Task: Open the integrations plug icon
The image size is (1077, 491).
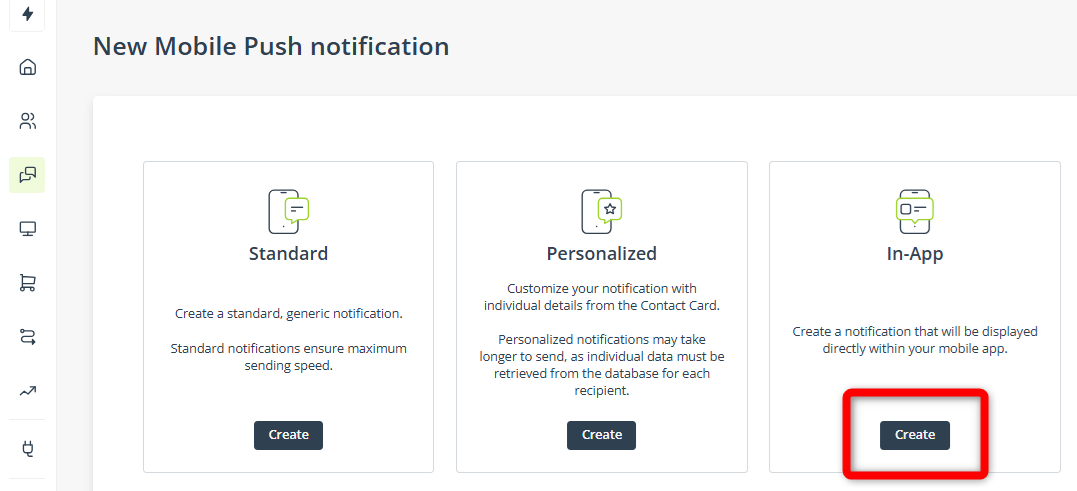Action: tap(27, 449)
